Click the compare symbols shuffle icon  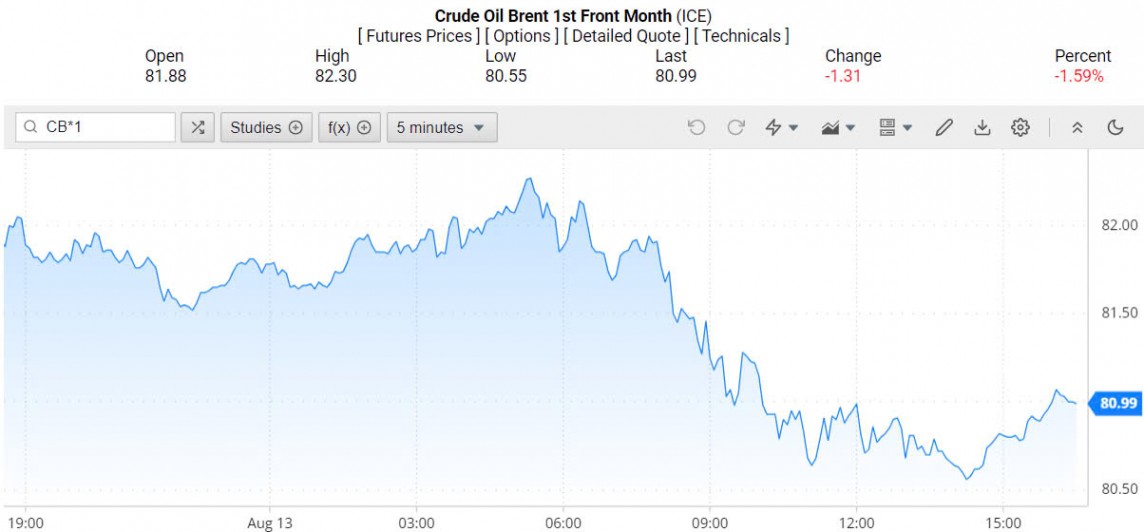(x=198, y=127)
